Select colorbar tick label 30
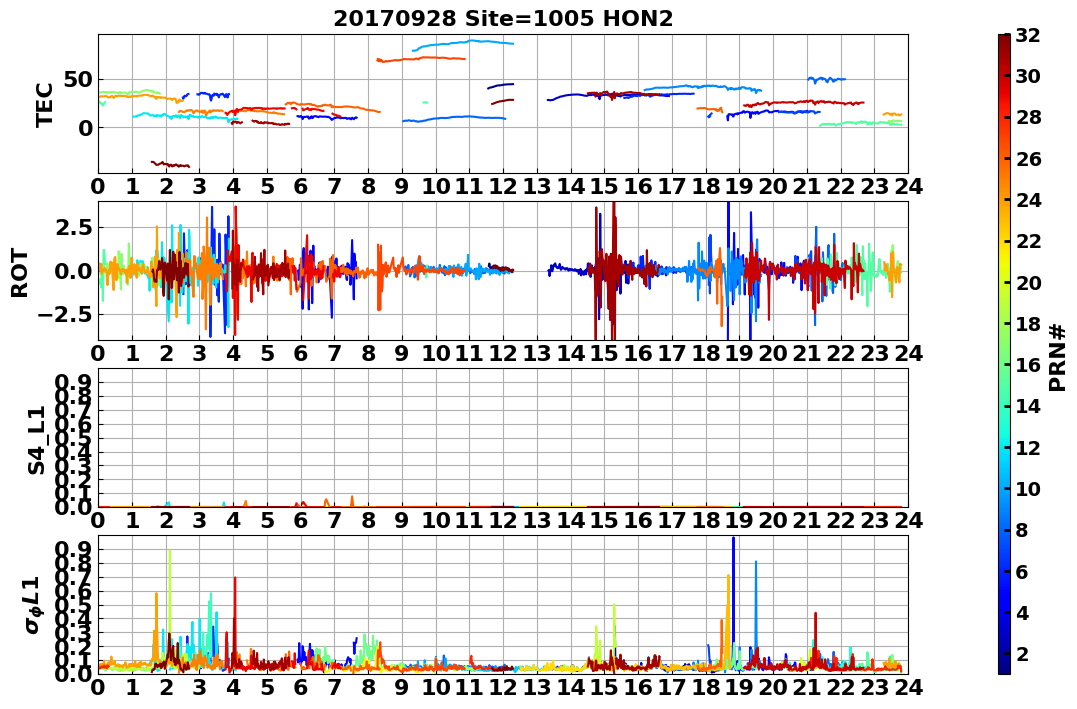Screen dimensions: 1077x709 point(1028,76)
